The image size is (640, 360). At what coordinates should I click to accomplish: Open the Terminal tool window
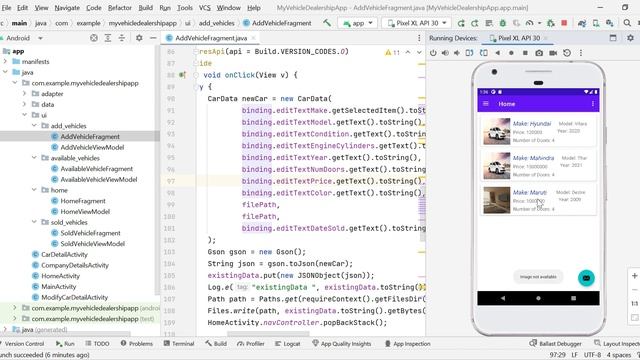pyautogui.click(x=179, y=344)
